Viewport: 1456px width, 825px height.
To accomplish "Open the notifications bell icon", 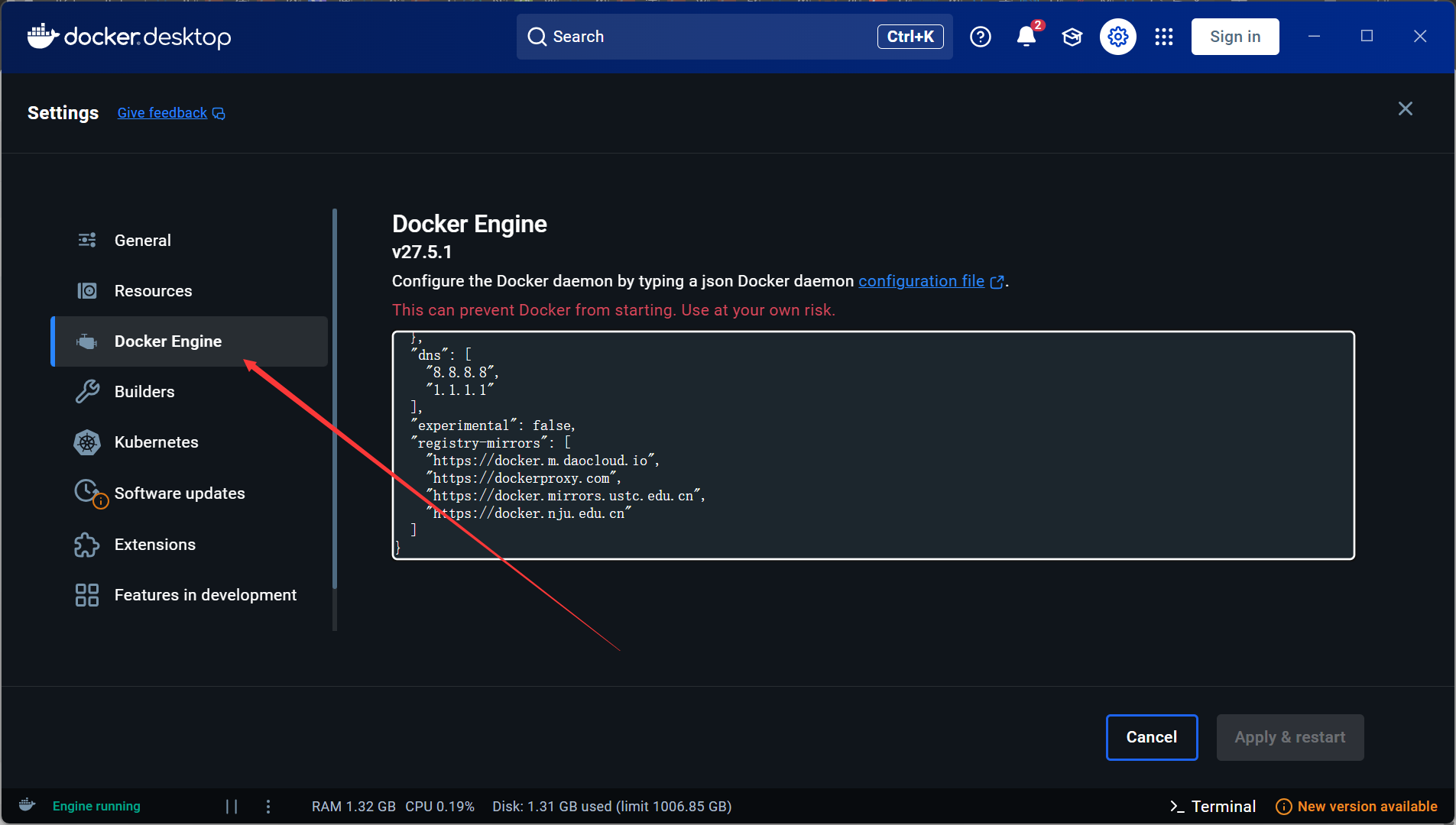I will click(1026, 37).
